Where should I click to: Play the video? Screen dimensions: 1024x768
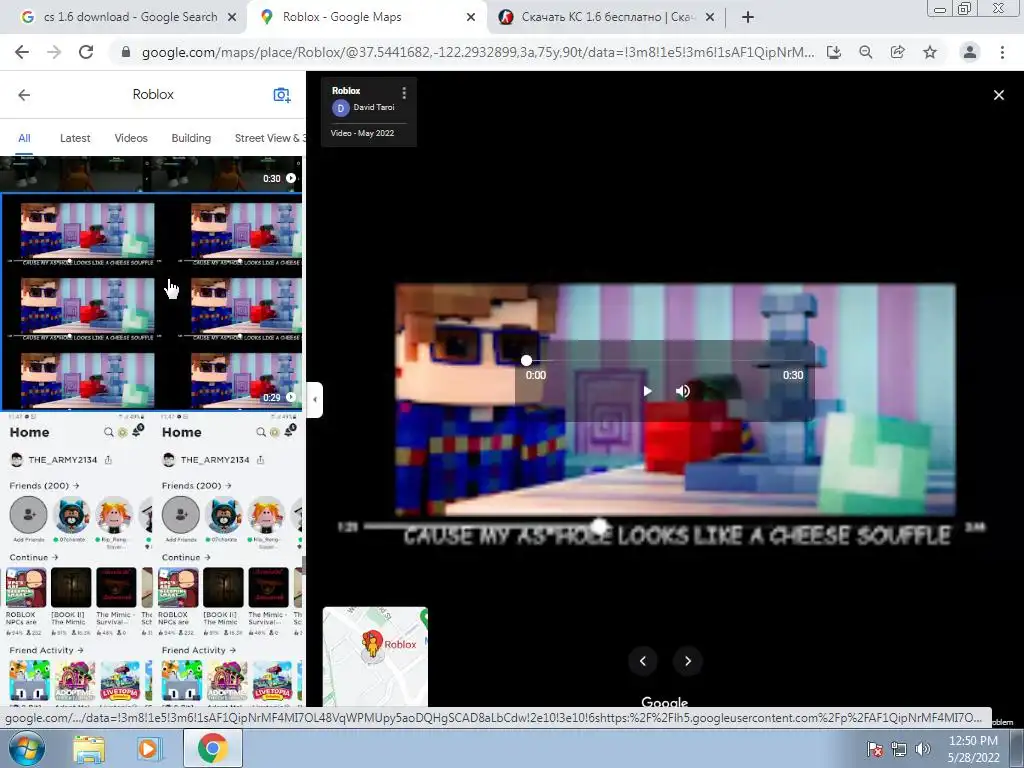click(647, 391)
